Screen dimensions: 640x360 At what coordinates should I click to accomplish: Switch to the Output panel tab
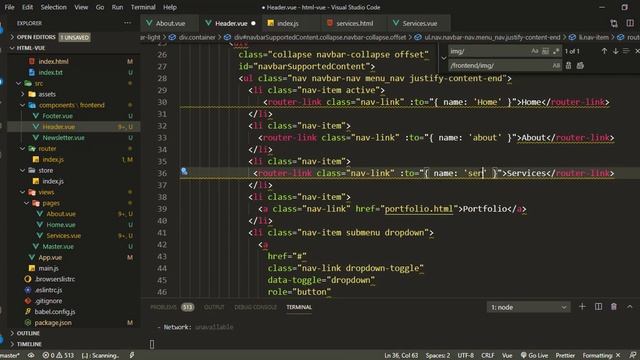214,307
